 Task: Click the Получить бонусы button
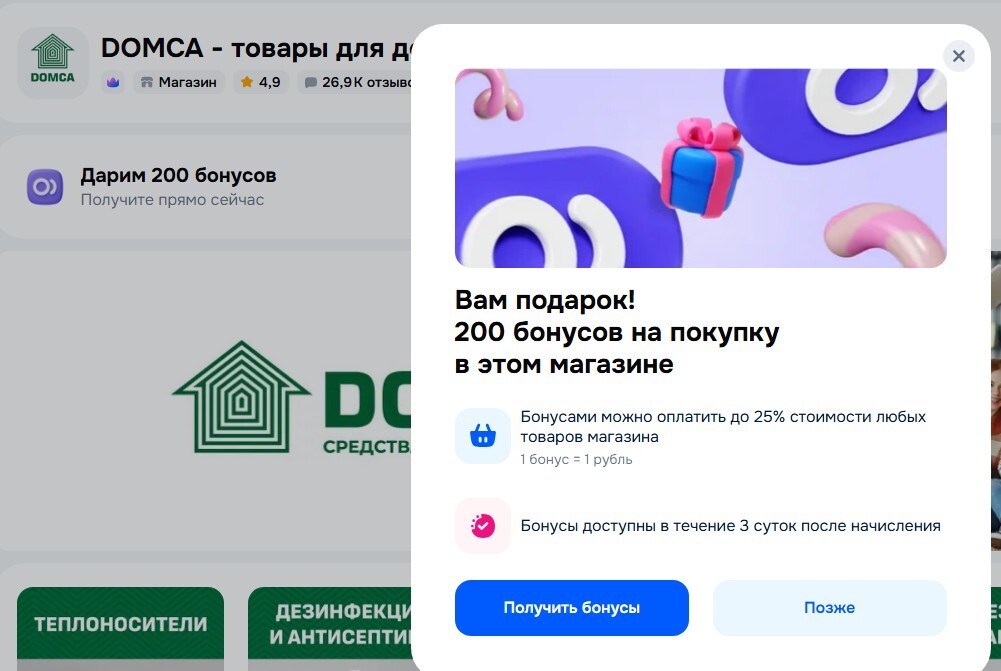[571, 608]
